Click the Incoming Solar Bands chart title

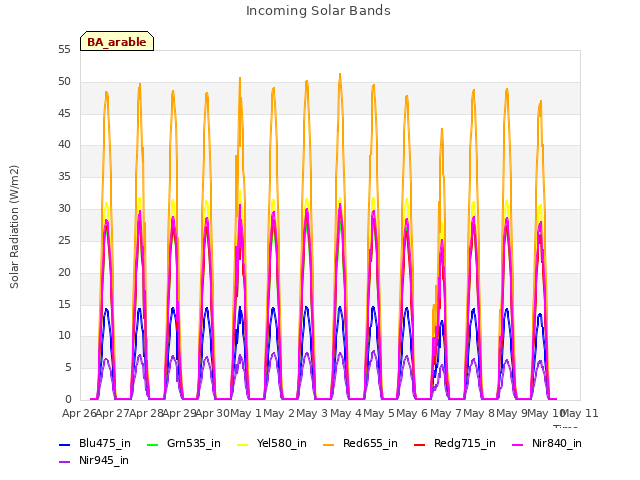coord(318,11)
